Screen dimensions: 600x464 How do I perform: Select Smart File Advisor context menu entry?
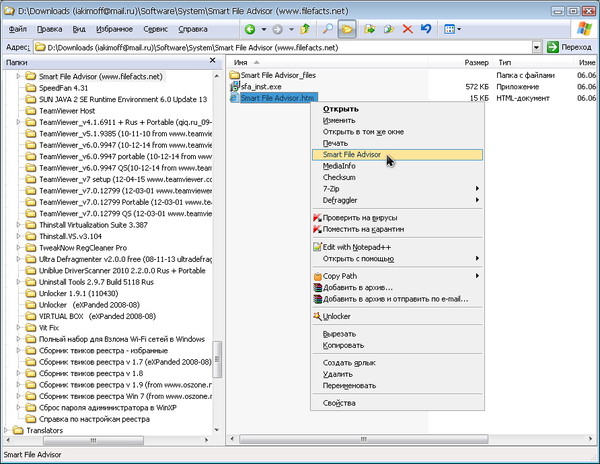click(397, 155)
